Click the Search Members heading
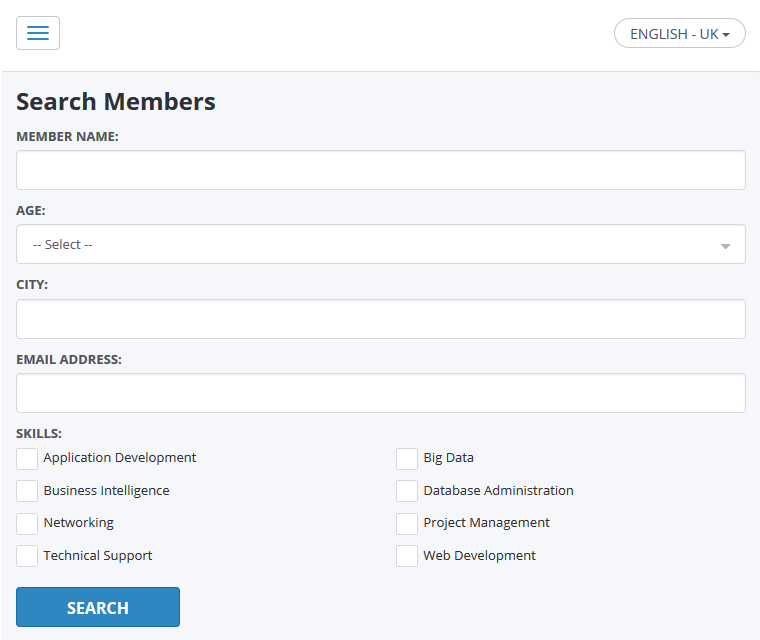The width and height of the screenshot is (760, 640). coord(116,102)
